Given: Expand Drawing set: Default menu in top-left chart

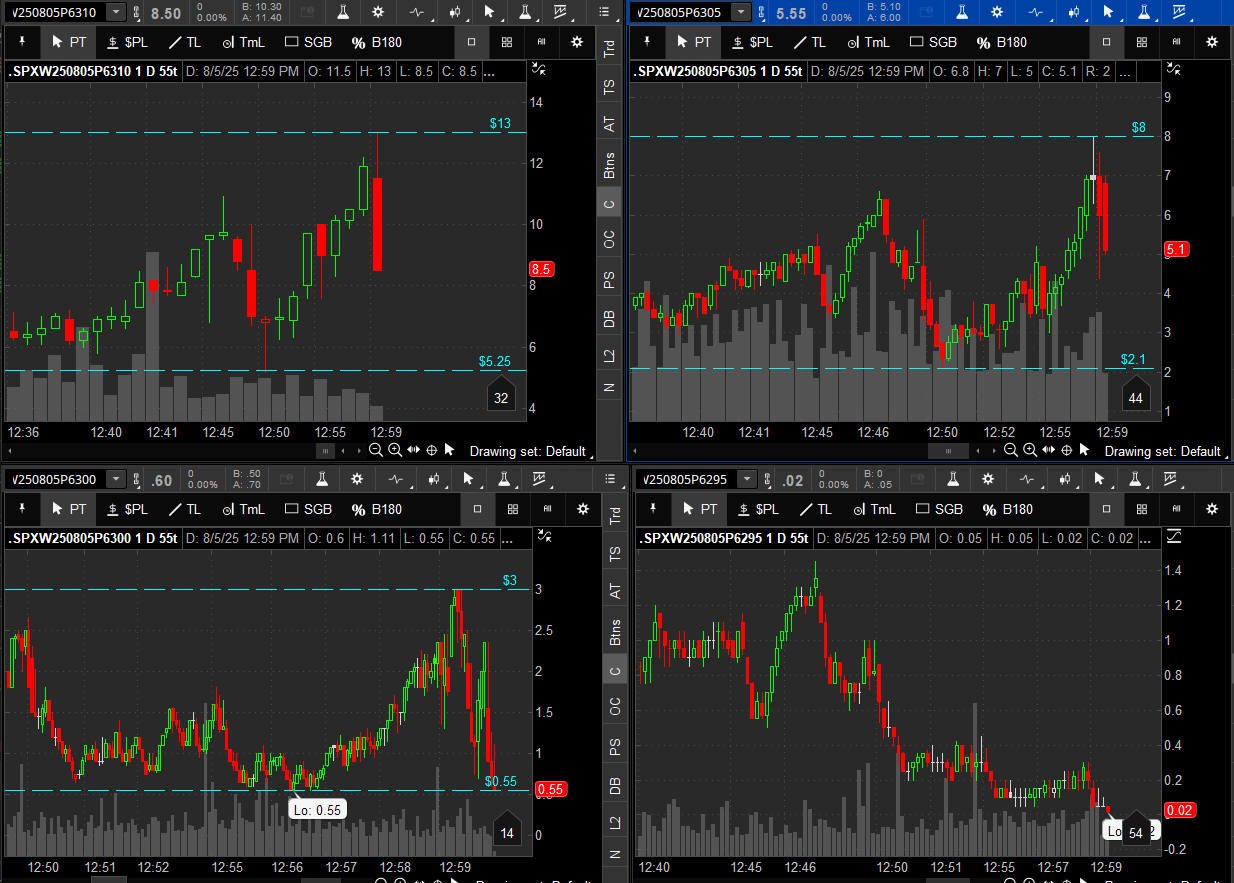Looking at the screenshot, I should (x=527, y=451).
